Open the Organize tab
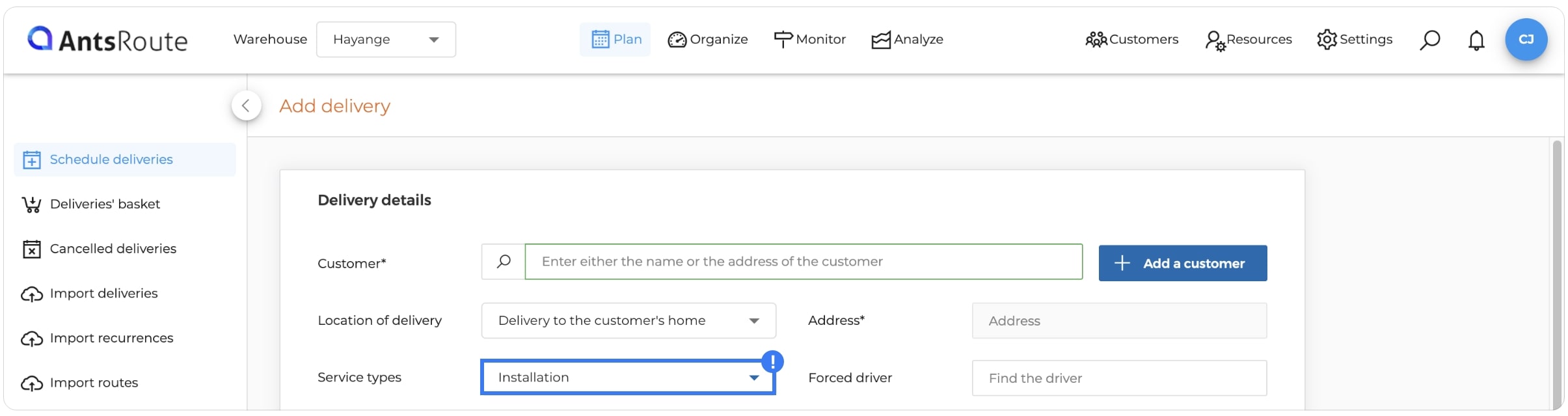This screenshot has width=1568, height=416. pos(708,40)
